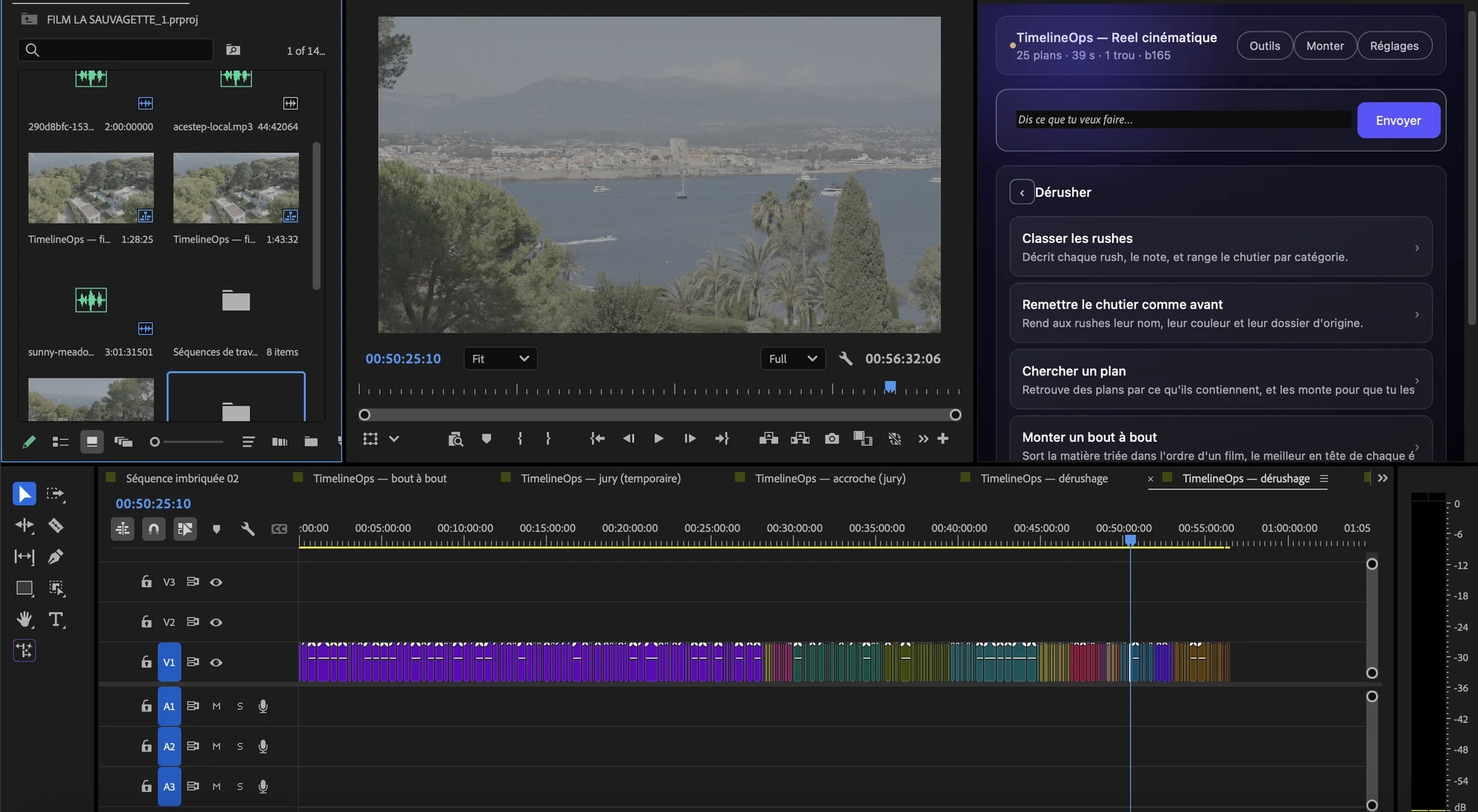This screenshot has height=812, width=1478.
Task: Select the Hand tool
Action: [x=24, y=619]
